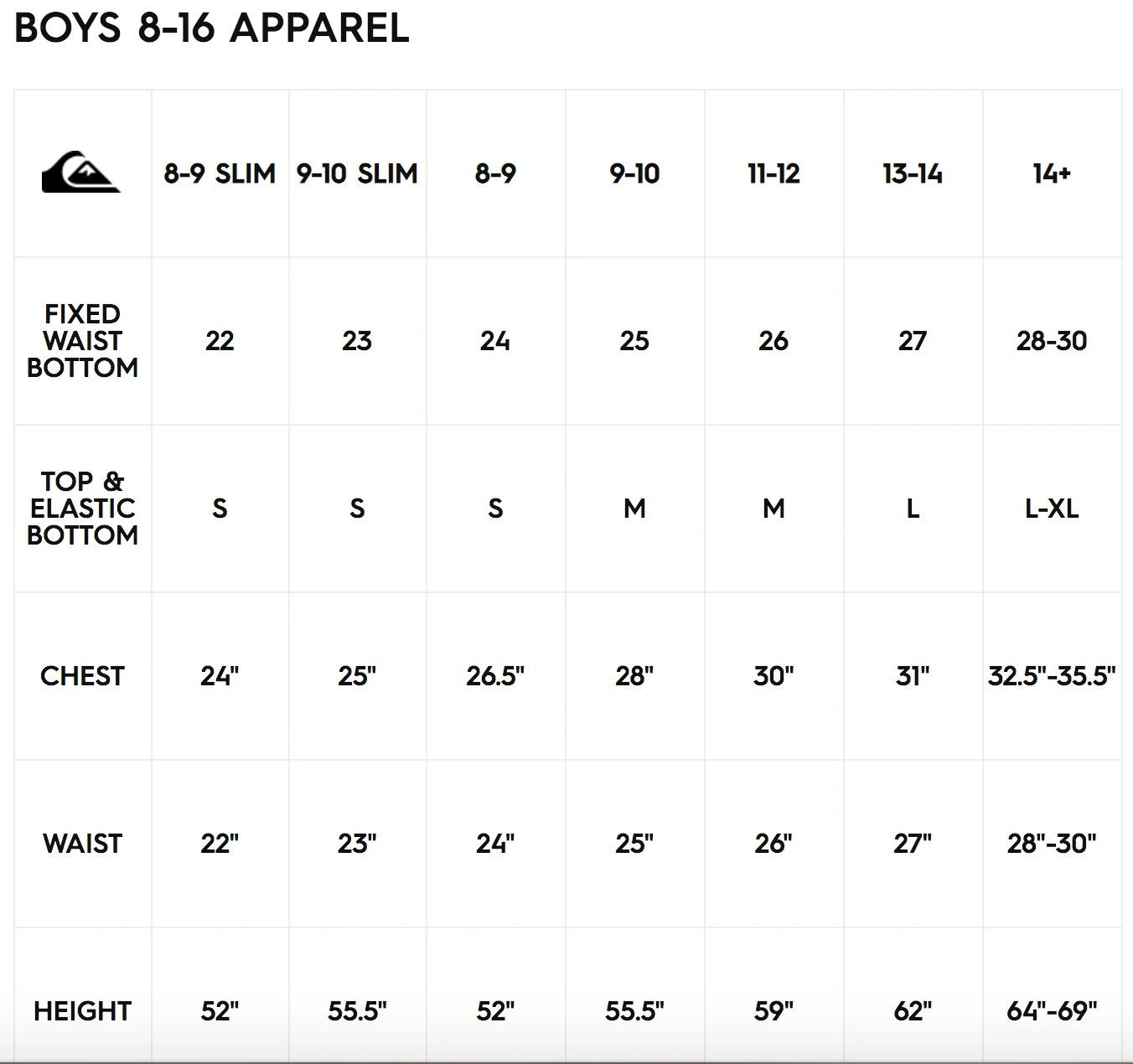
Task: Select the 28"-30" waist value
Action: (x=1052, y=844)
